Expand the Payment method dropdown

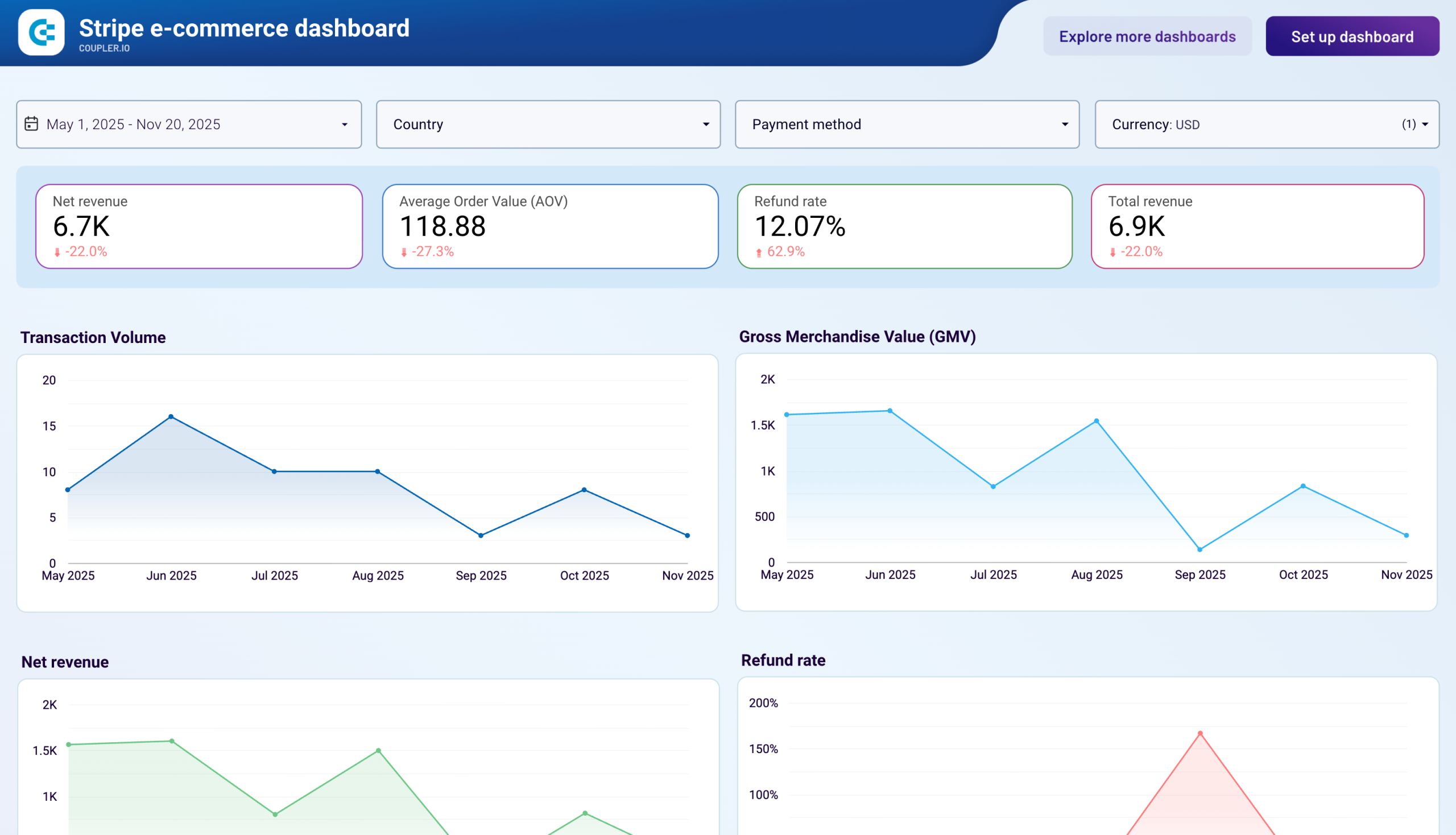pyautogui.click(x=1065, y=125)
